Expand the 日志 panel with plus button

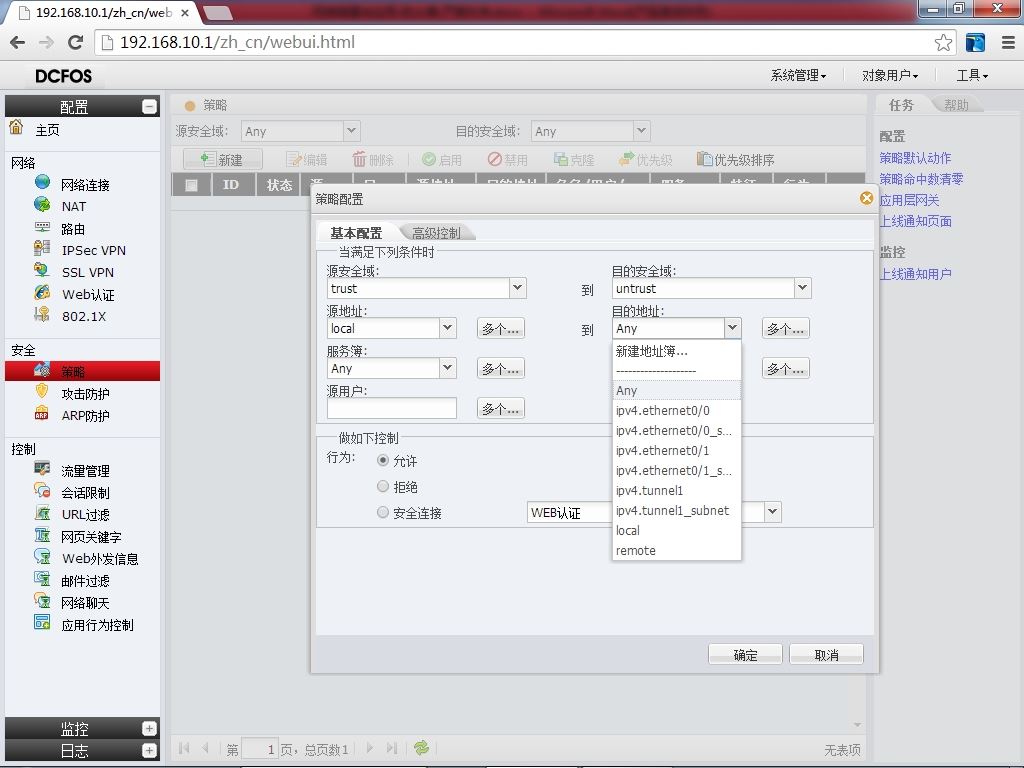point(149,751)
